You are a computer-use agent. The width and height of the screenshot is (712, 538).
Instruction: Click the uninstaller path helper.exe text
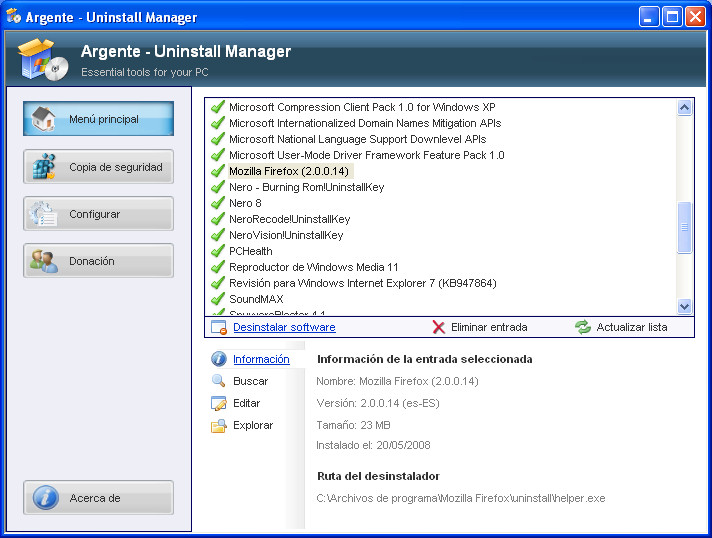pos(461,498)
